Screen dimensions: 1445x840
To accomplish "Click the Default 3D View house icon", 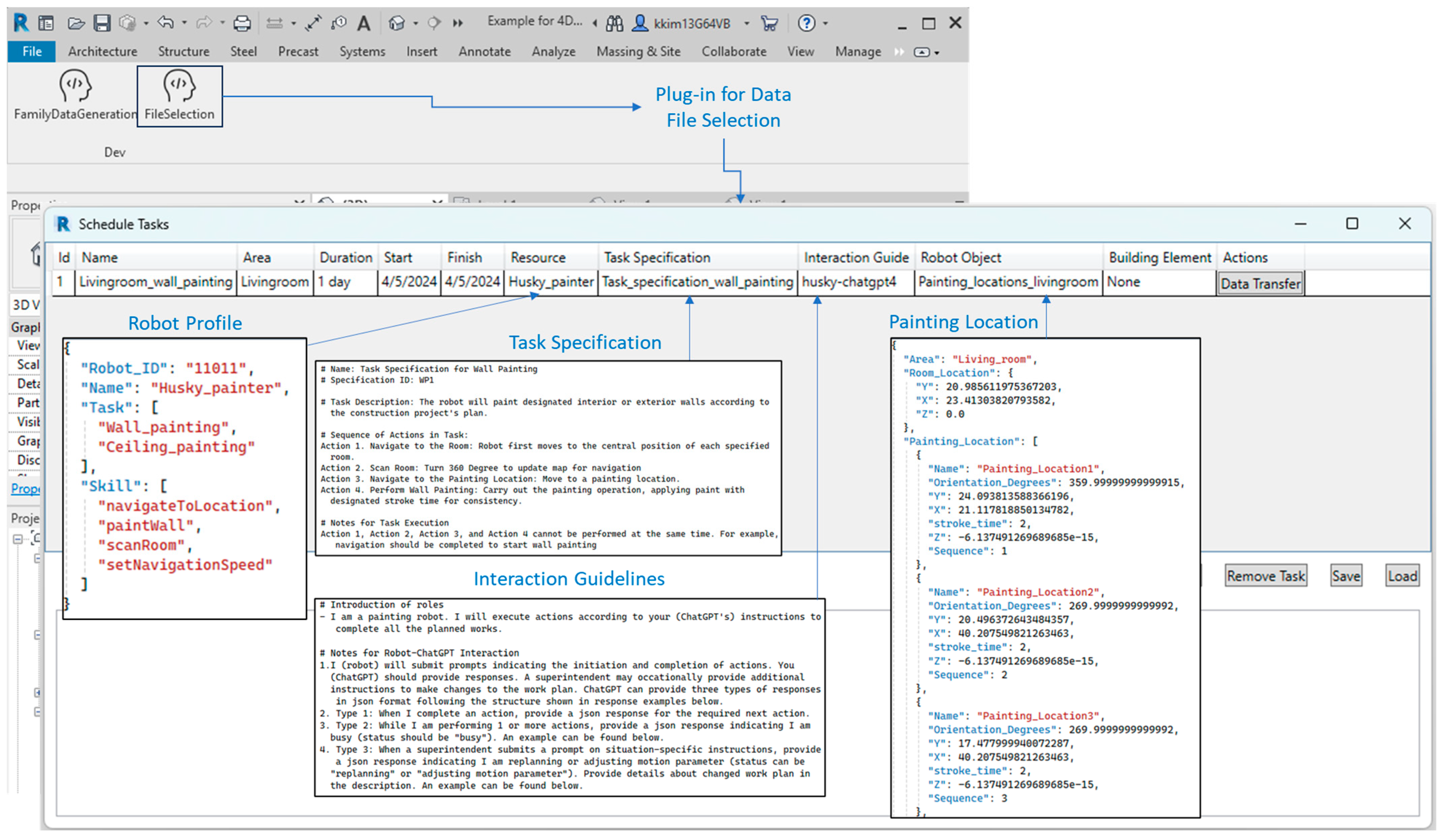I will coord(396,23).
